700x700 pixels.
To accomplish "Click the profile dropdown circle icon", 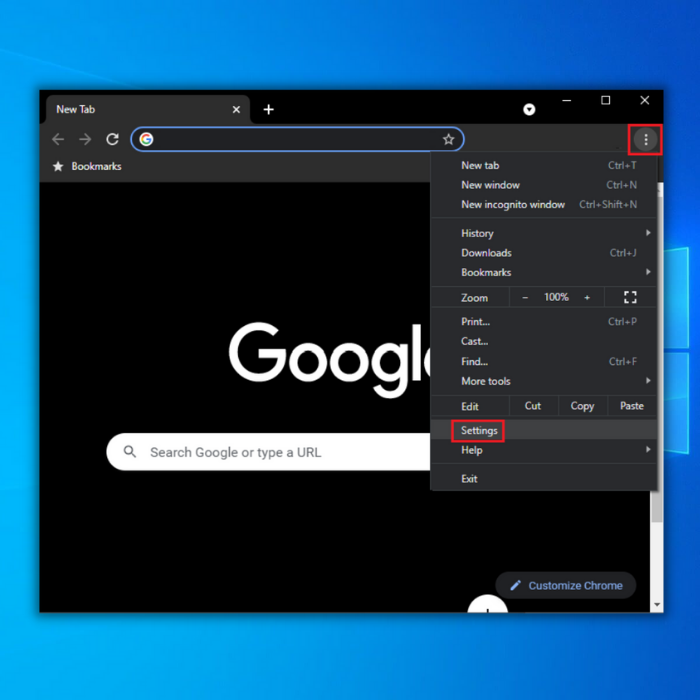I will point(529,109).
